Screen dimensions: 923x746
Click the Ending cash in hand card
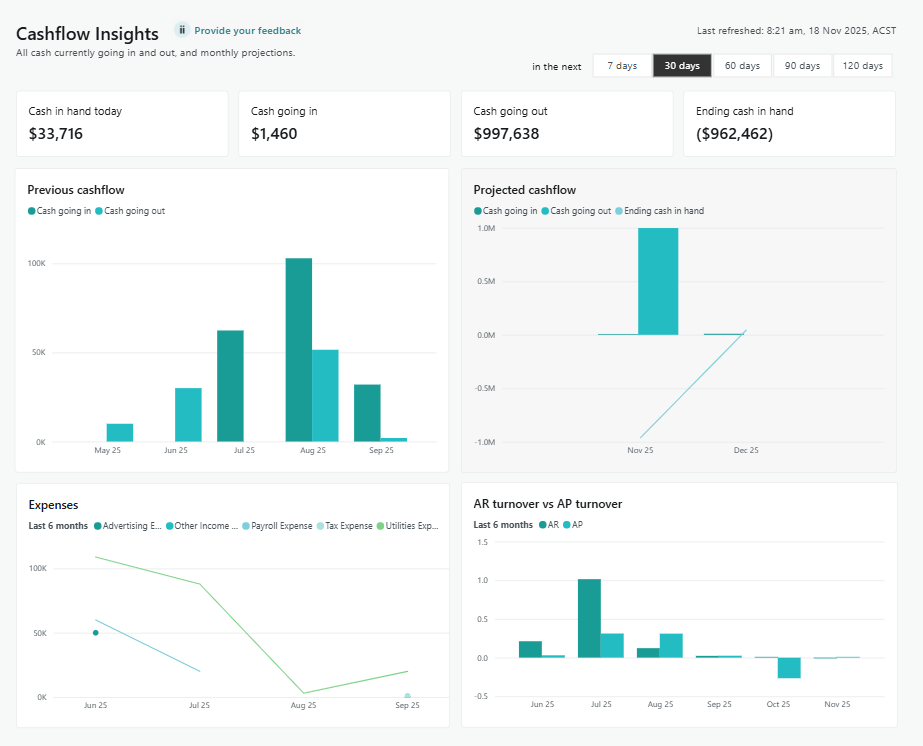click(788, 124)
